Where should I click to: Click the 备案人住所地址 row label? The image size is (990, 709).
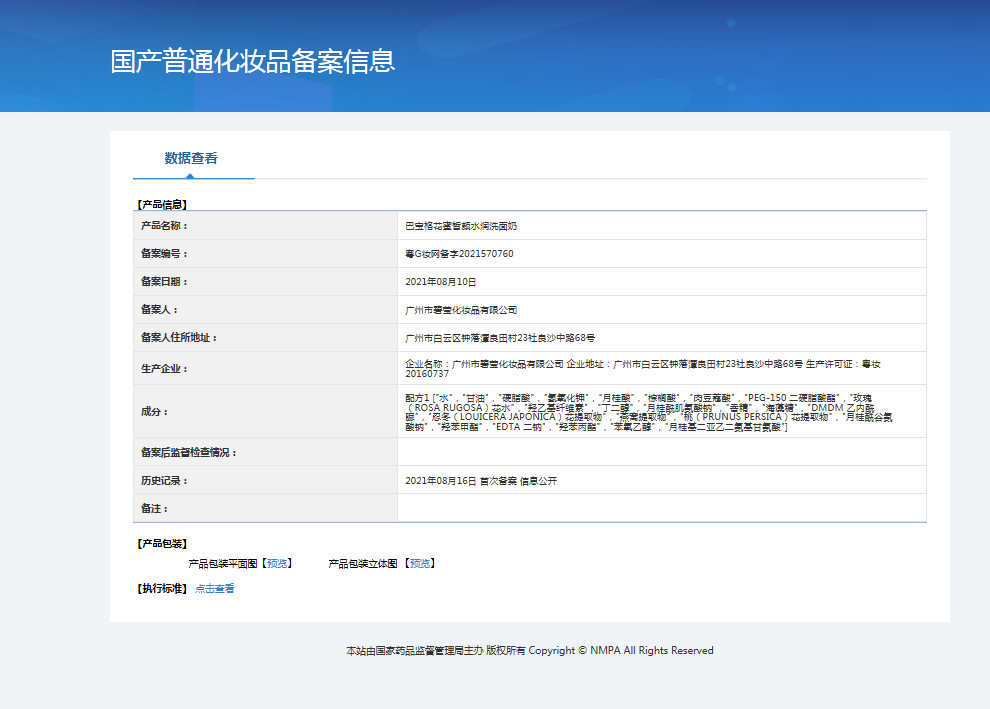point(179,338)
